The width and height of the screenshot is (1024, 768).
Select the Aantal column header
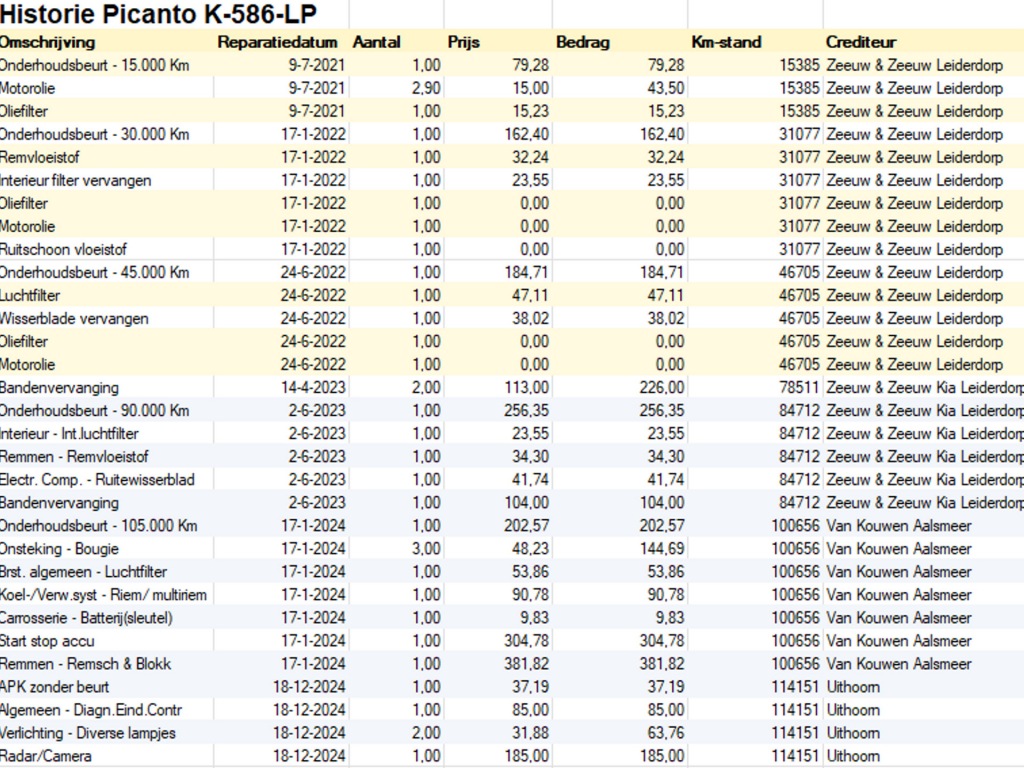pos(377,42)
